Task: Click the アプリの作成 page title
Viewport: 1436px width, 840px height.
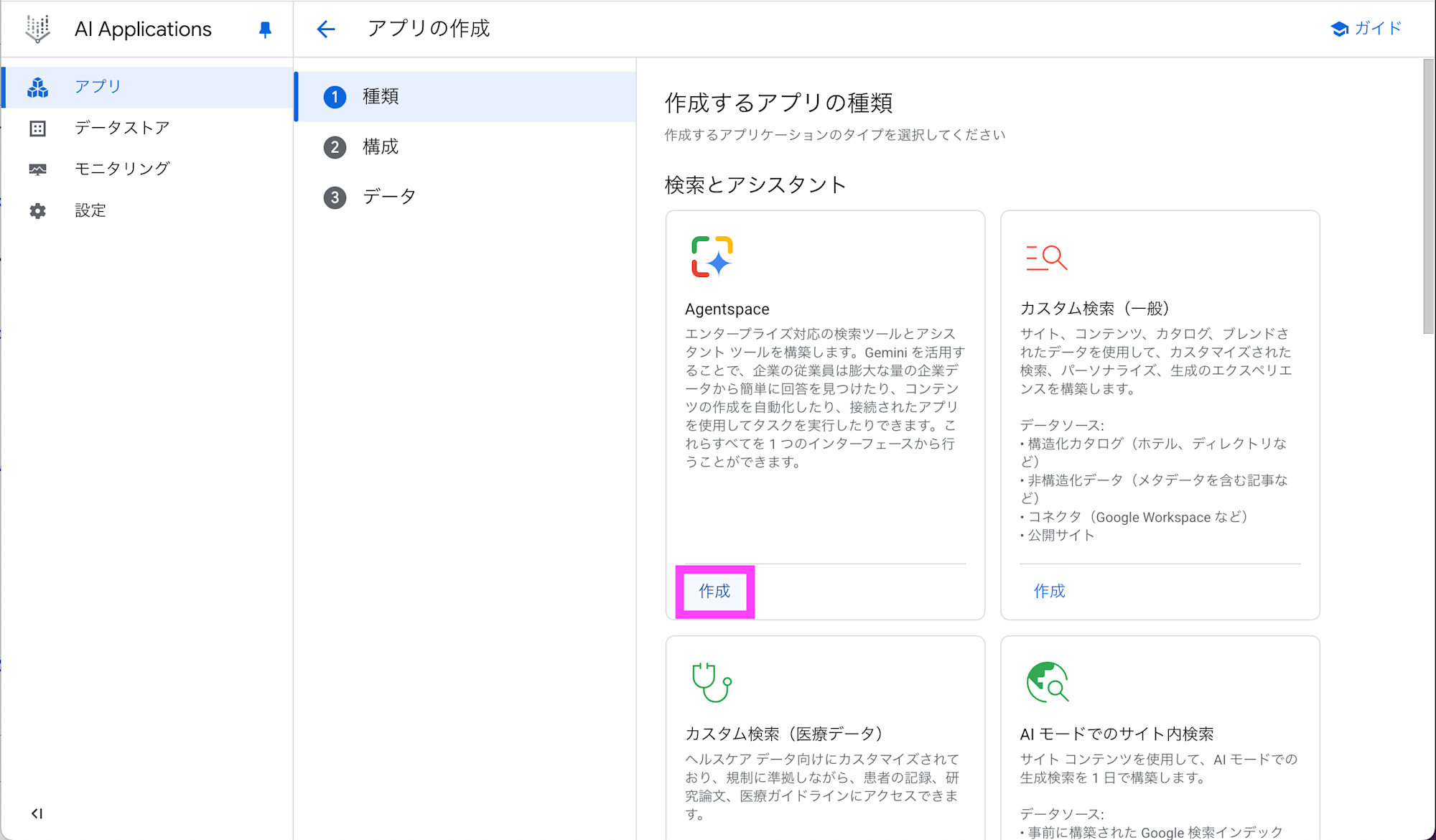Action: coord(428,29)
